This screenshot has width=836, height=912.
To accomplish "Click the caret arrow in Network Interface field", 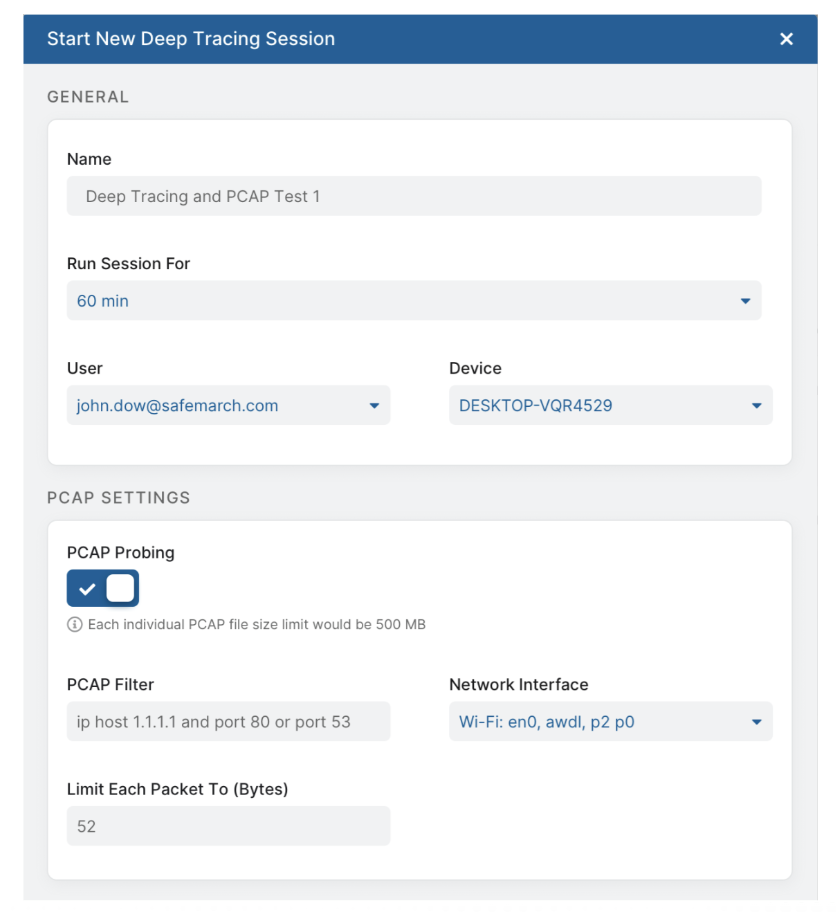I will click(x=756, y=722).
